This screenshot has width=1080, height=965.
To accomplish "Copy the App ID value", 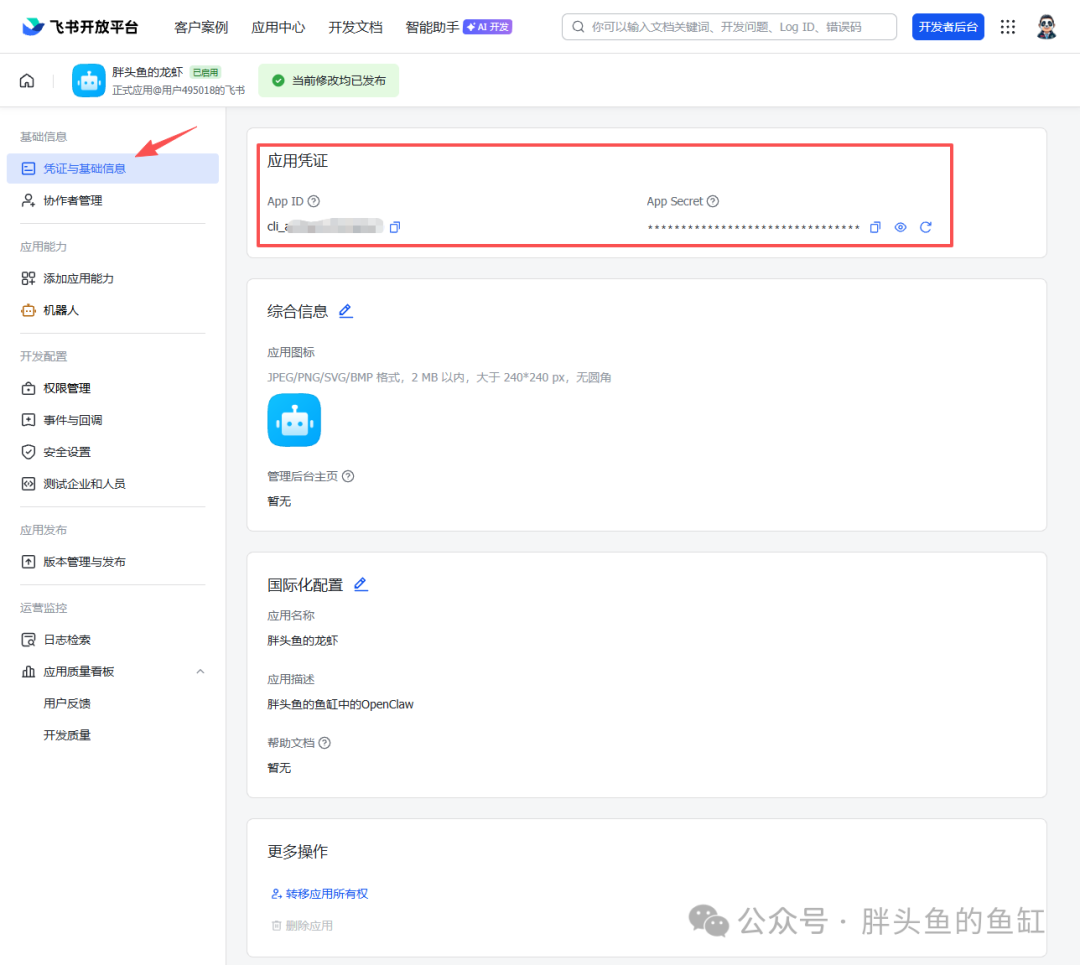I will [395, 227].
